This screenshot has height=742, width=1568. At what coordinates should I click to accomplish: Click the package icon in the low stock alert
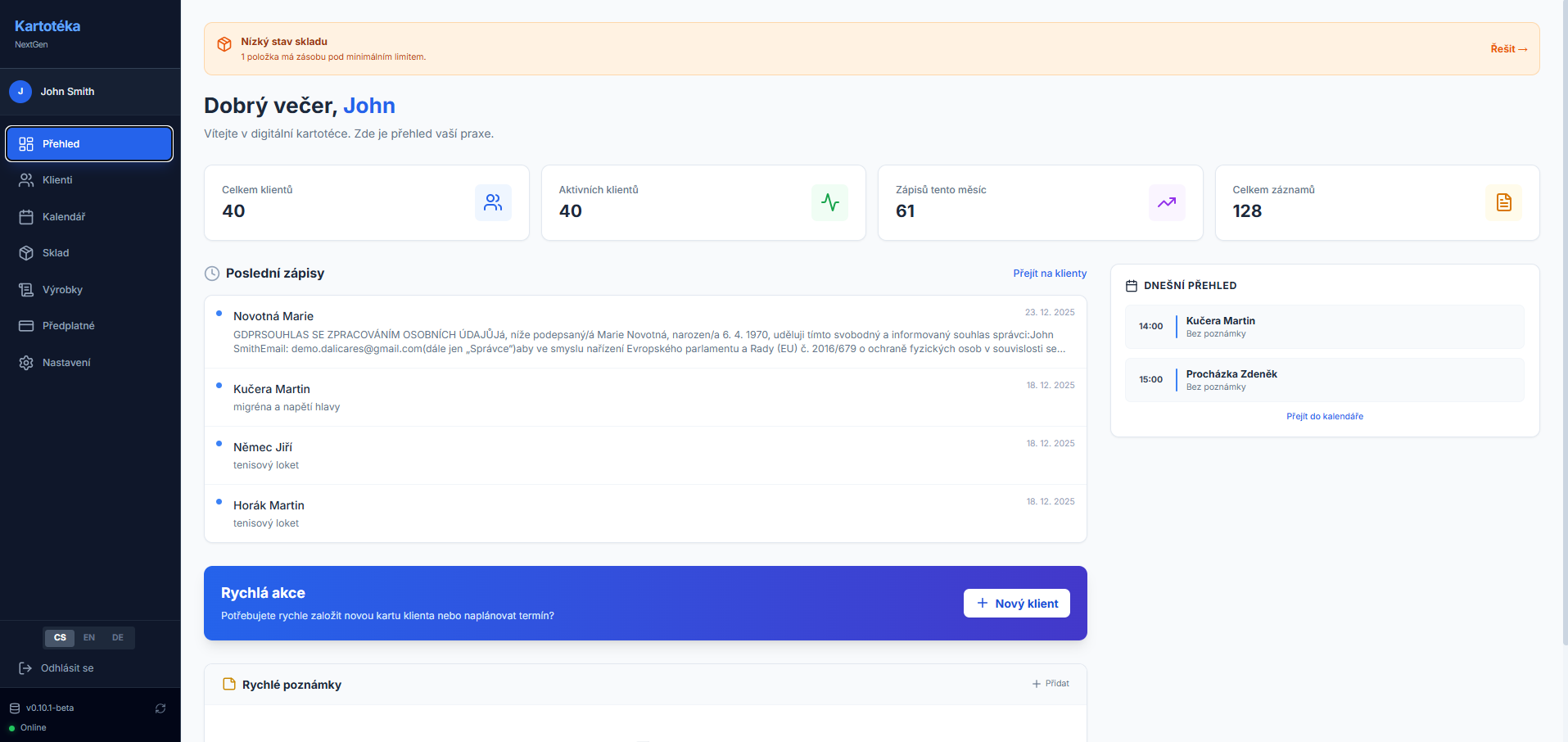point(224,44)
